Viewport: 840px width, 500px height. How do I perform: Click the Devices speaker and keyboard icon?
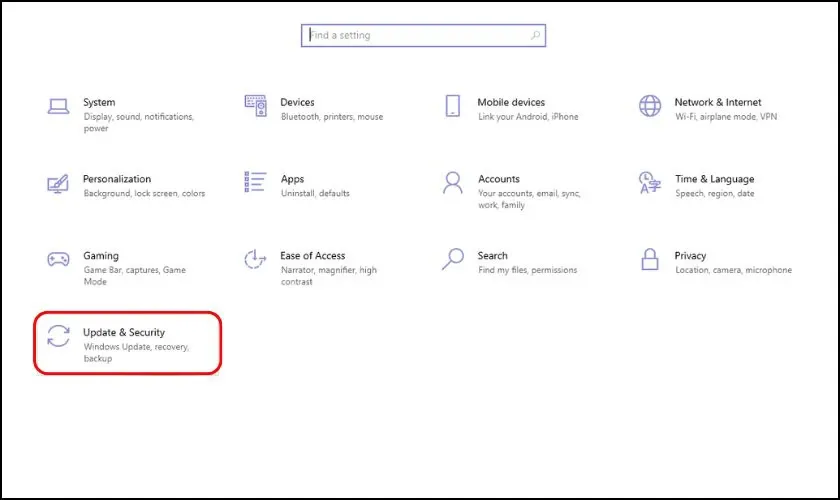pos(255,106)
